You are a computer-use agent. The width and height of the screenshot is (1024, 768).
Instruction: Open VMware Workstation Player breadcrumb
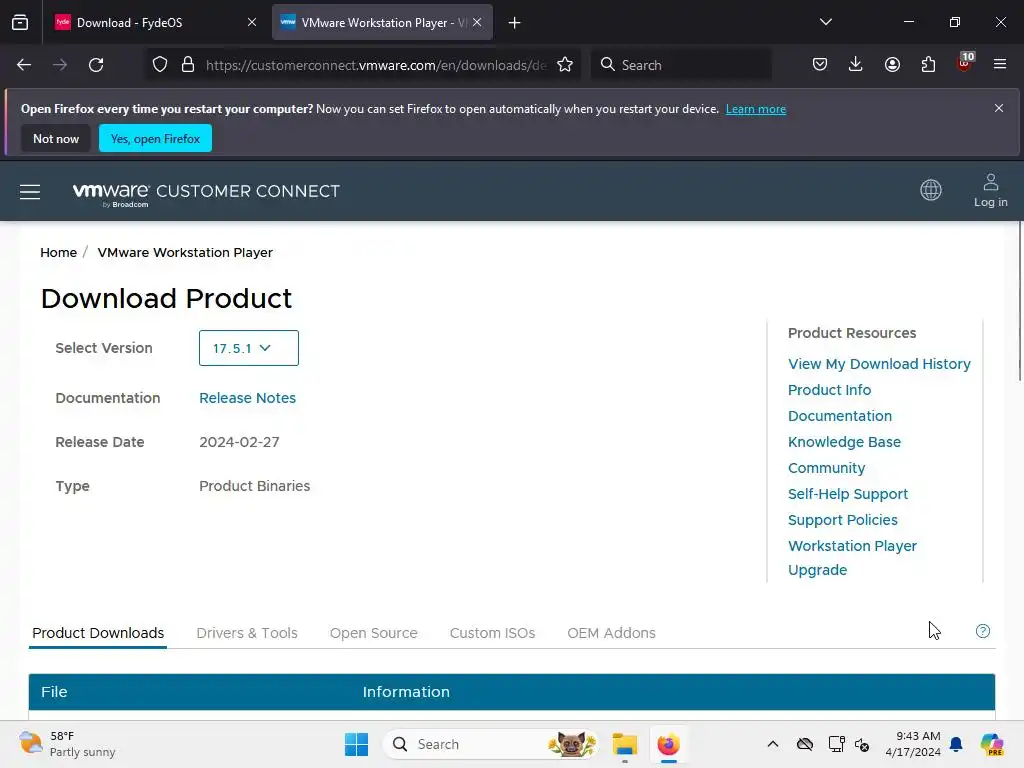coord(185,253)
